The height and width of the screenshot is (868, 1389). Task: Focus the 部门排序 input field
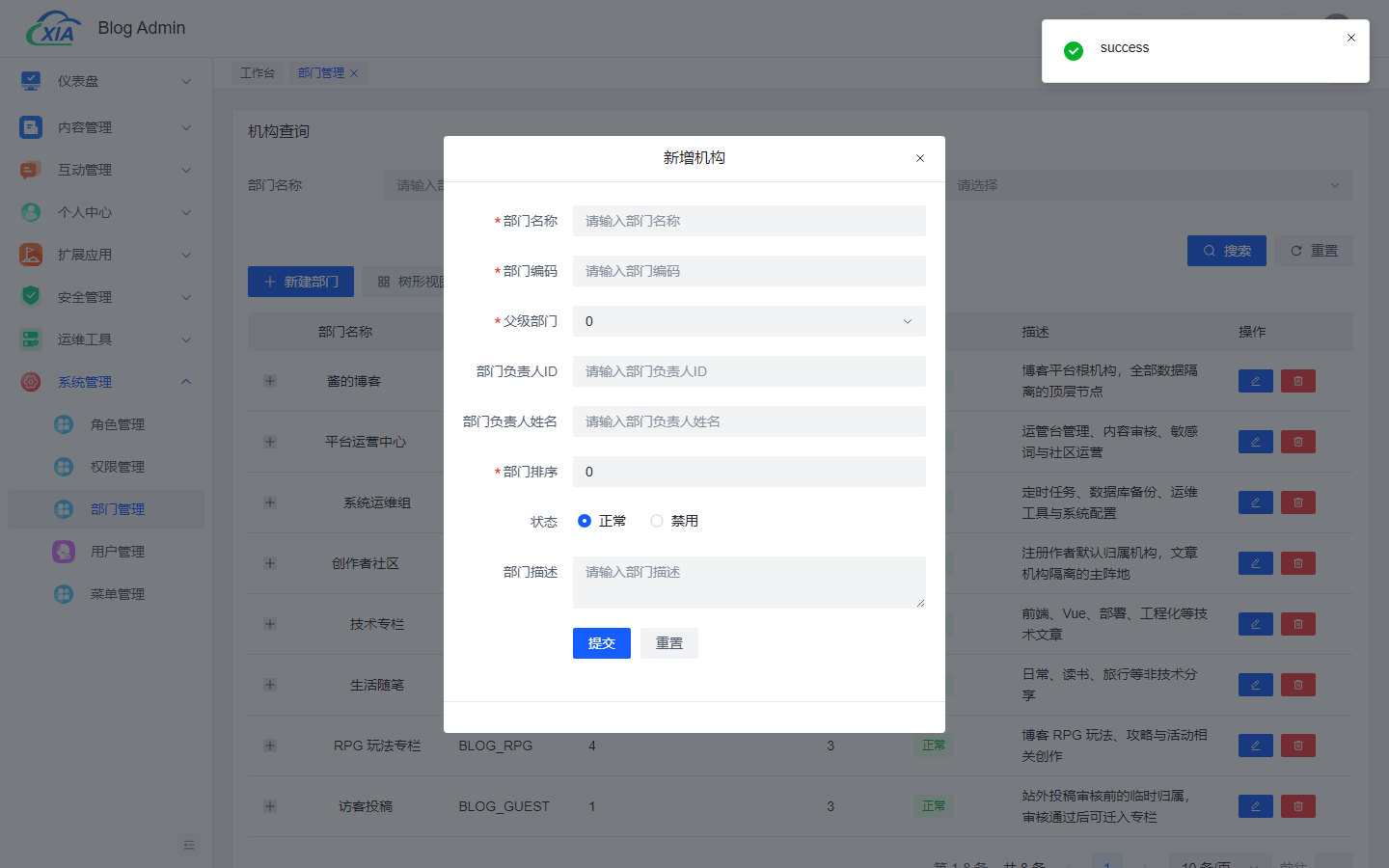click(x=749, y=472)
